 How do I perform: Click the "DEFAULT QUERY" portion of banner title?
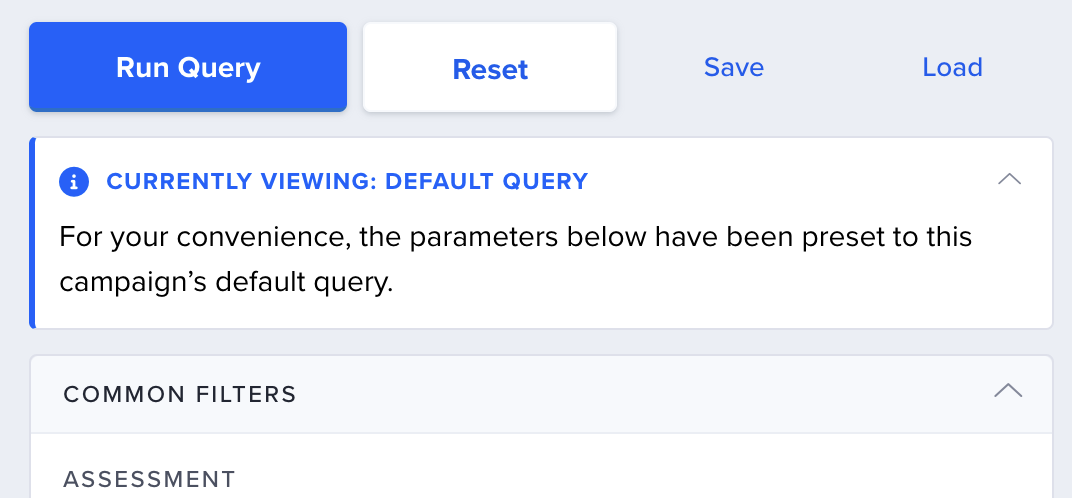[x=487, y=181]
